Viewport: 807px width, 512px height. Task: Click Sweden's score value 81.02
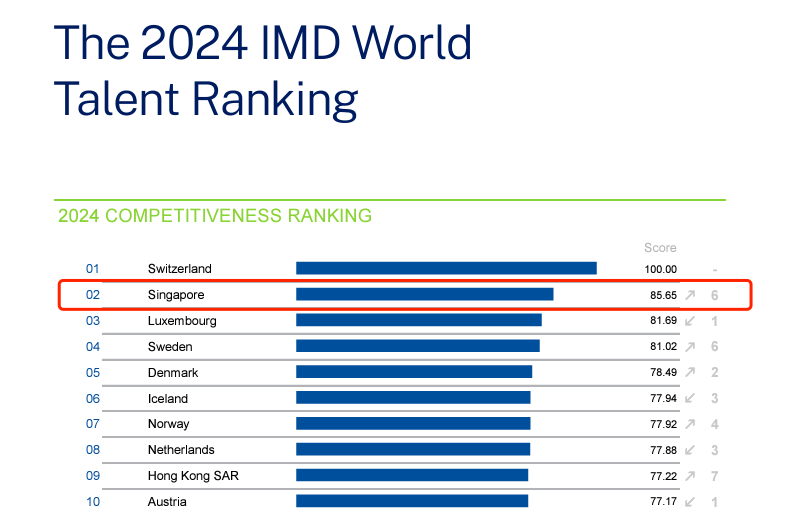point(660,347)
